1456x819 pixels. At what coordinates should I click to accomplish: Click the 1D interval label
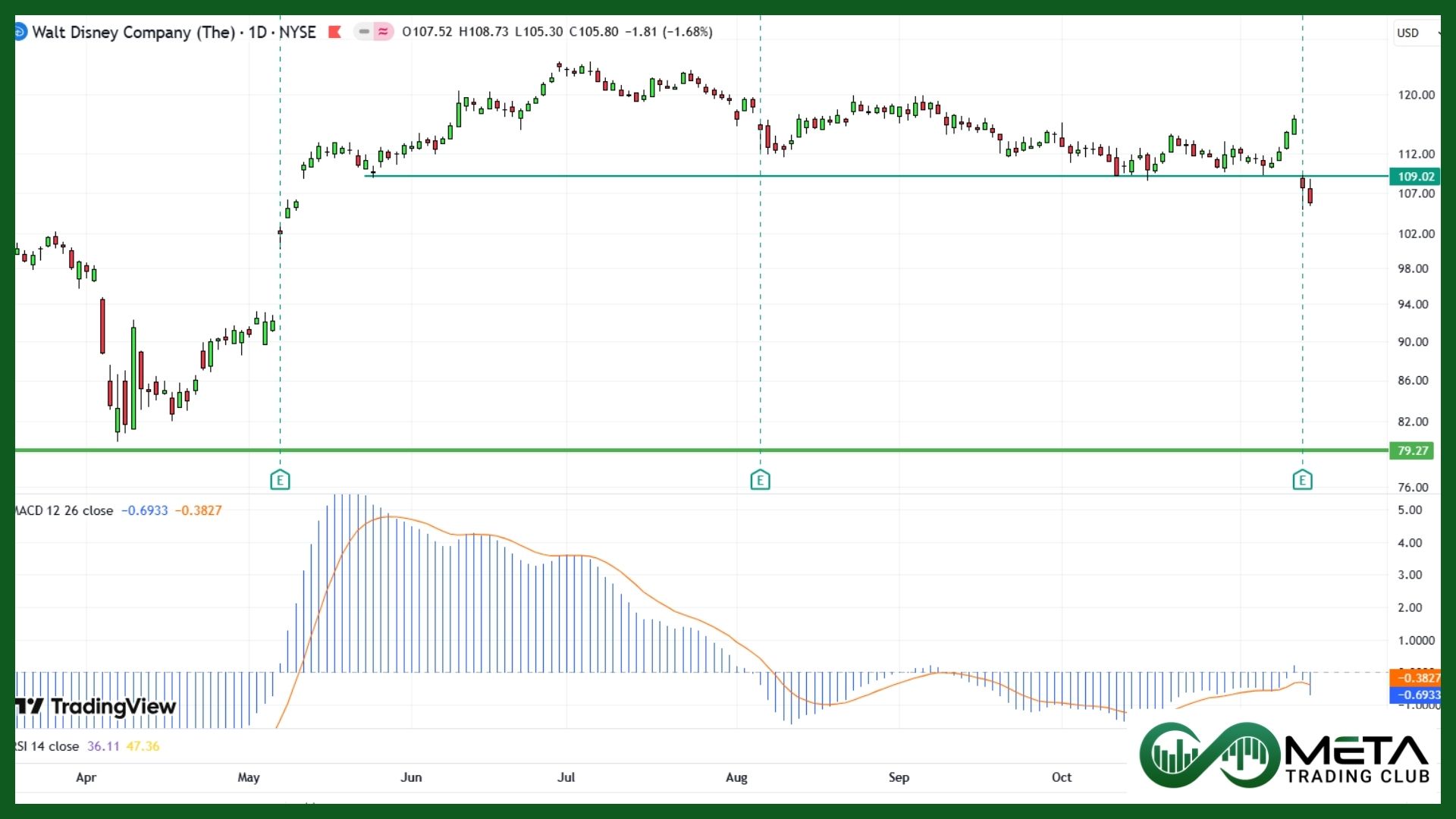tap(258, 32)
